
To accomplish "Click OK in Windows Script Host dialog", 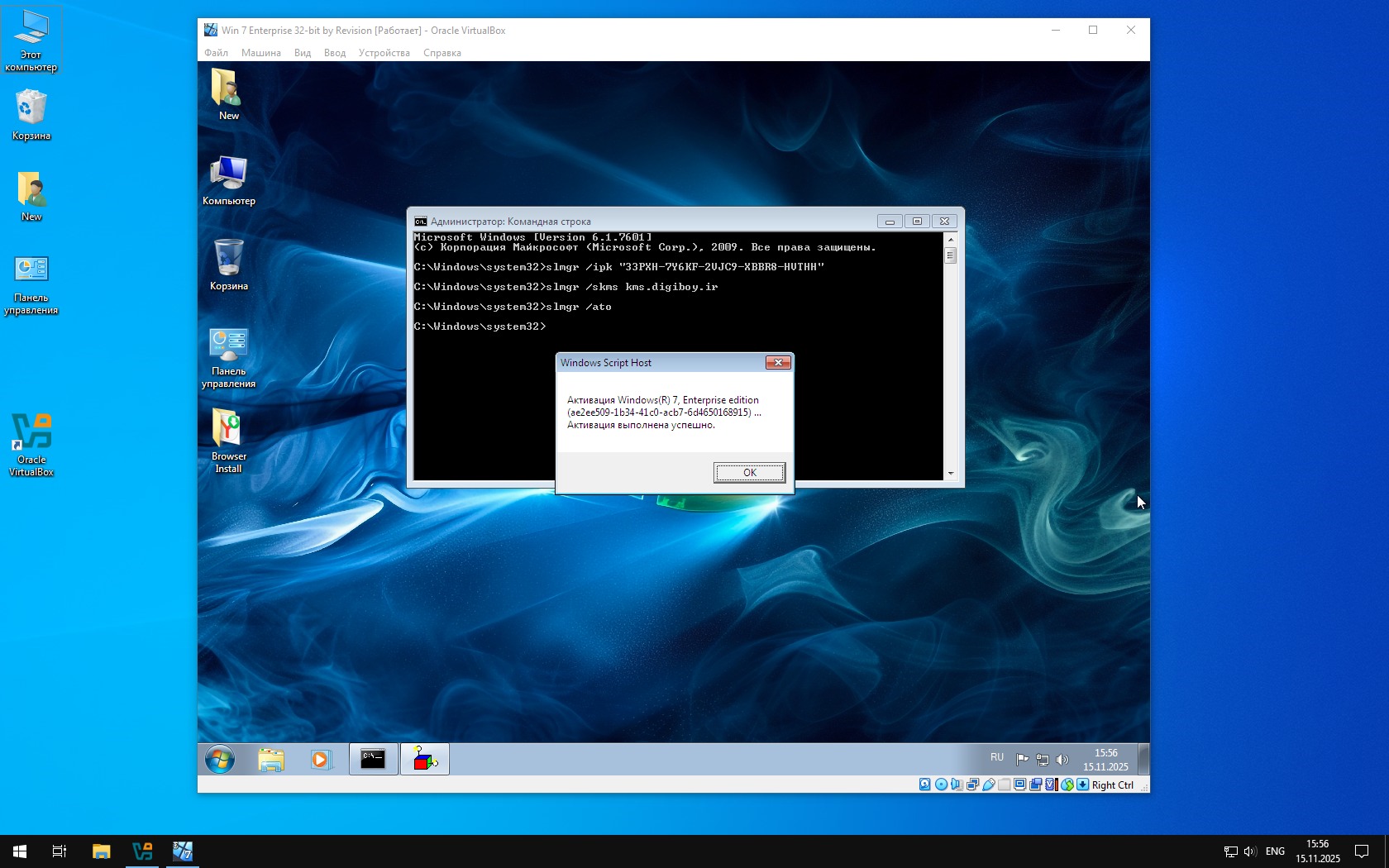I will click(749, 473).
